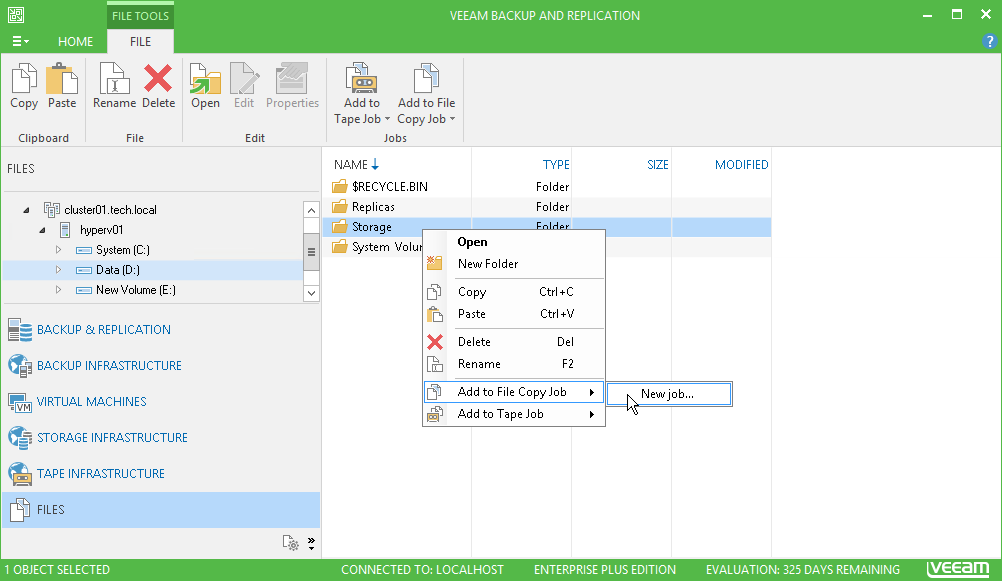Switch to the FILE ribbon tab

click(141, 42)
